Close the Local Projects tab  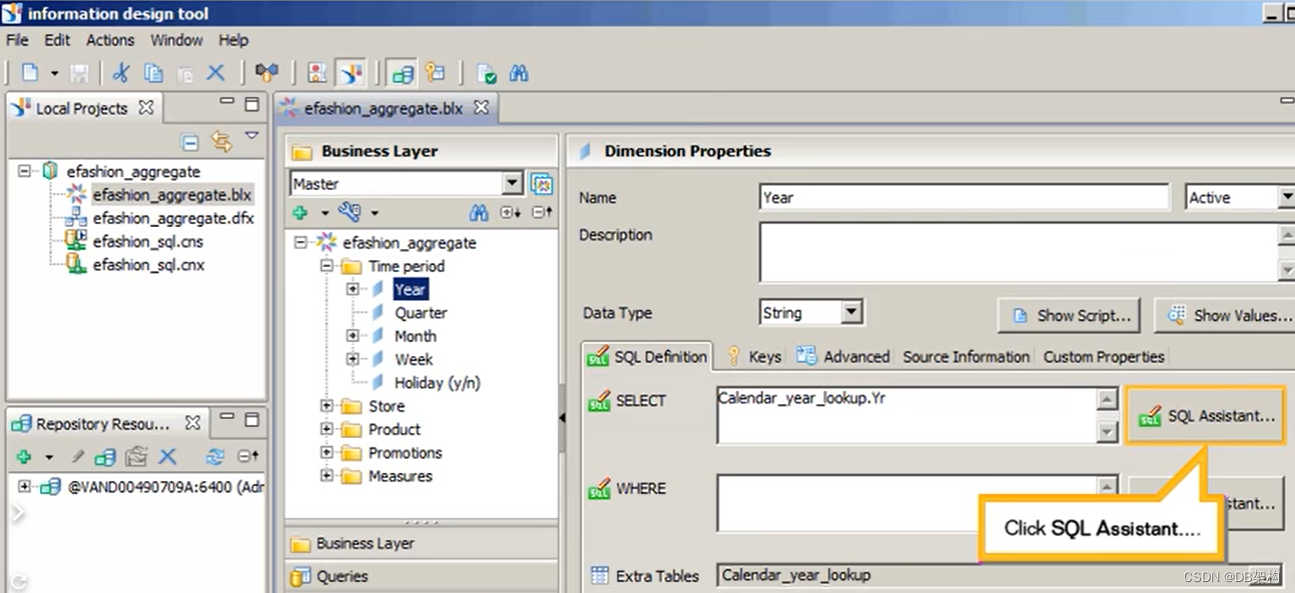click(146, 106)
